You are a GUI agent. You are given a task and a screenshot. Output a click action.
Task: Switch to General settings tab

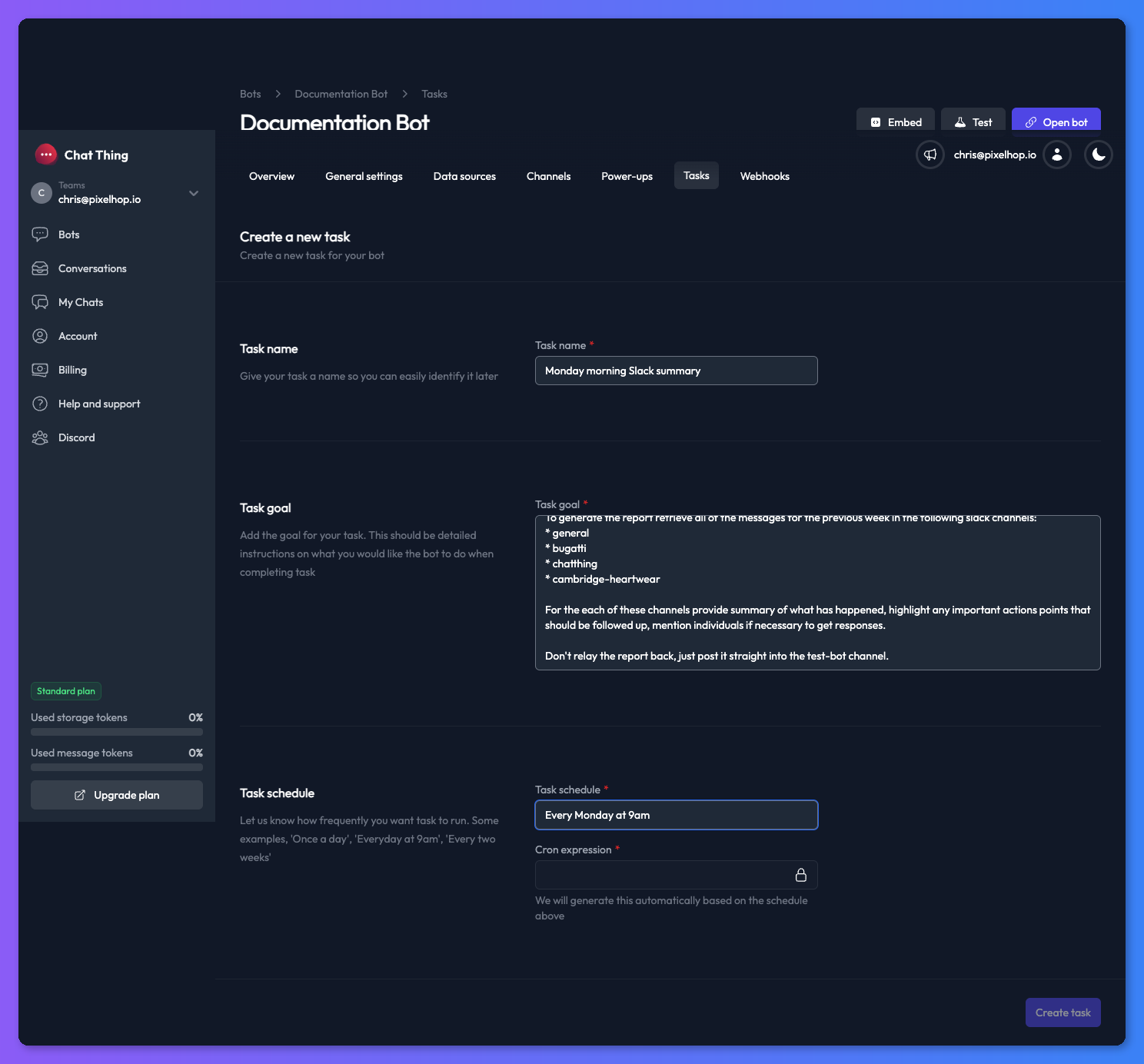(364, 176)
